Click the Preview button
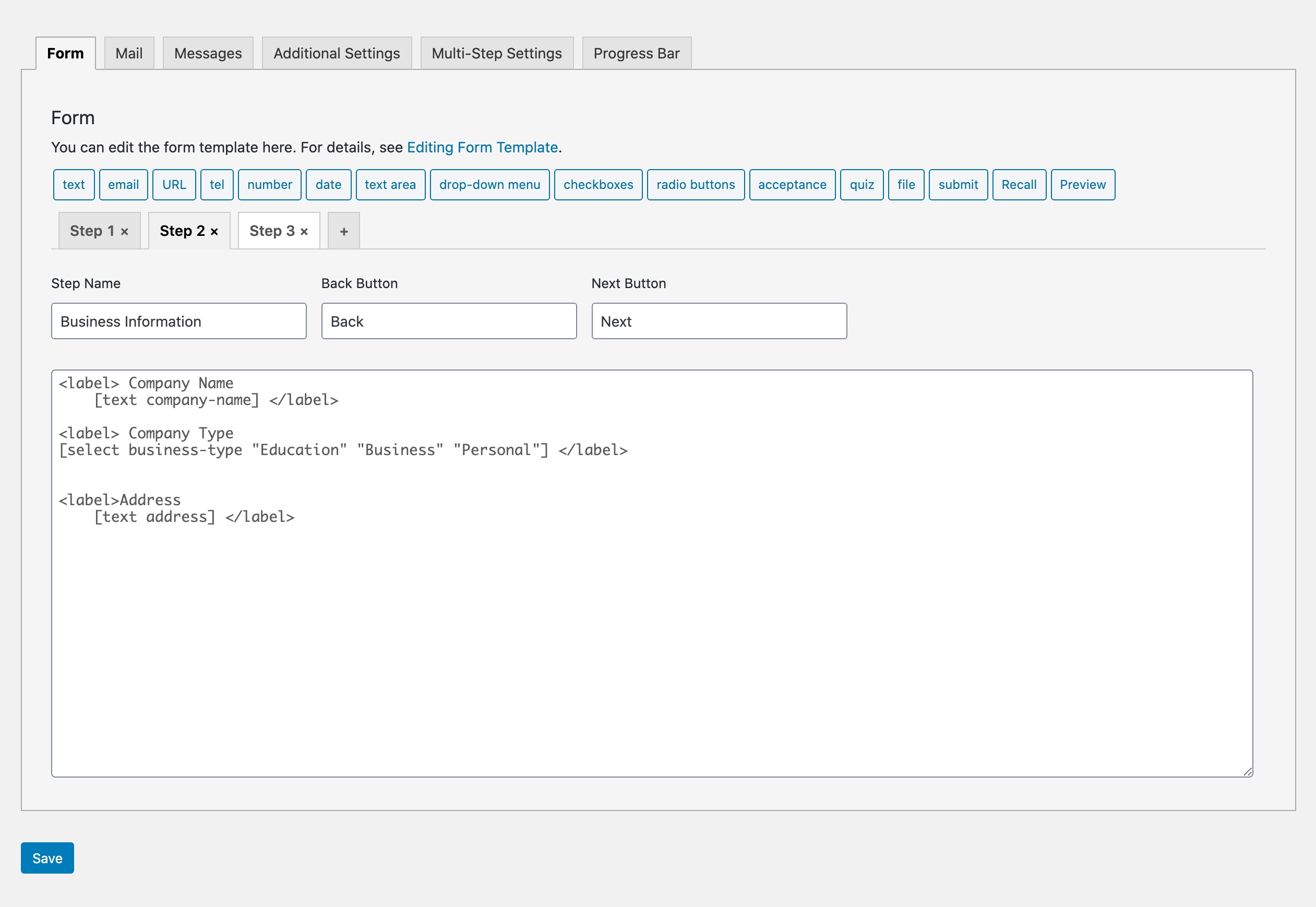1316x907 pixels. tap(1082, 184)
